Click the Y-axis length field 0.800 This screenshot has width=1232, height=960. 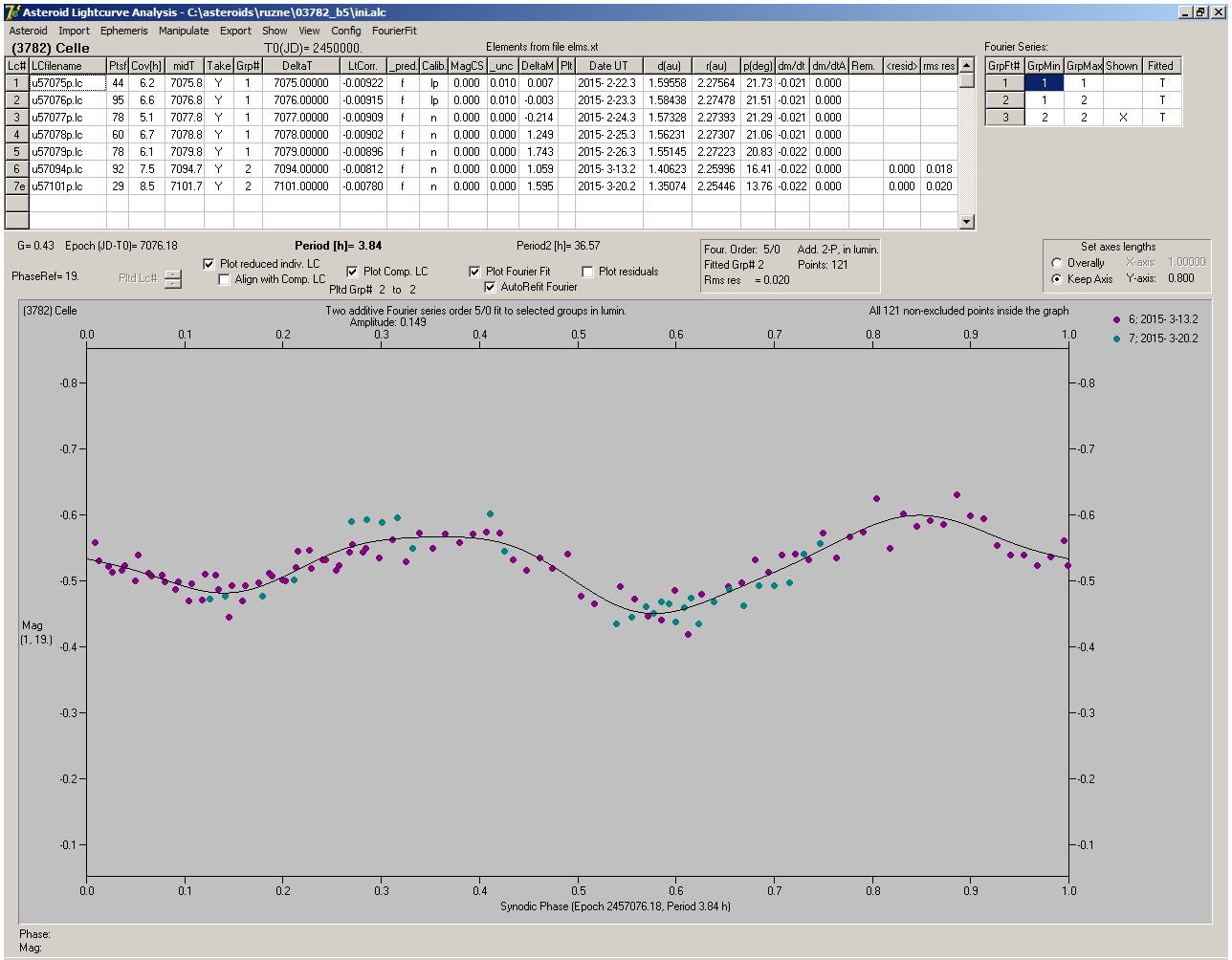click(x=1180, y=279)
